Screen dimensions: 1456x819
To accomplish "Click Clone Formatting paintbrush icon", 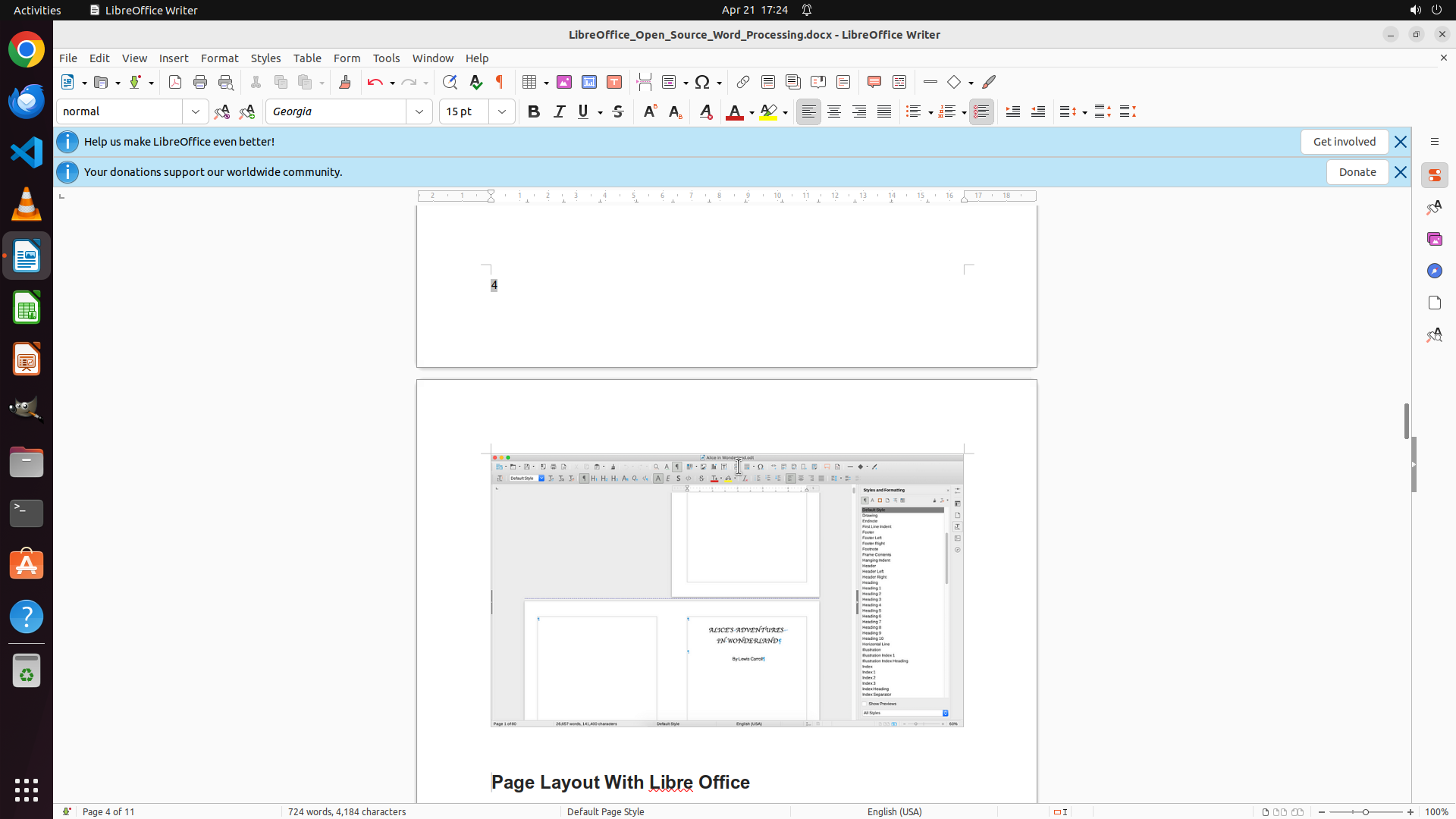I will (x=345, y=82).
